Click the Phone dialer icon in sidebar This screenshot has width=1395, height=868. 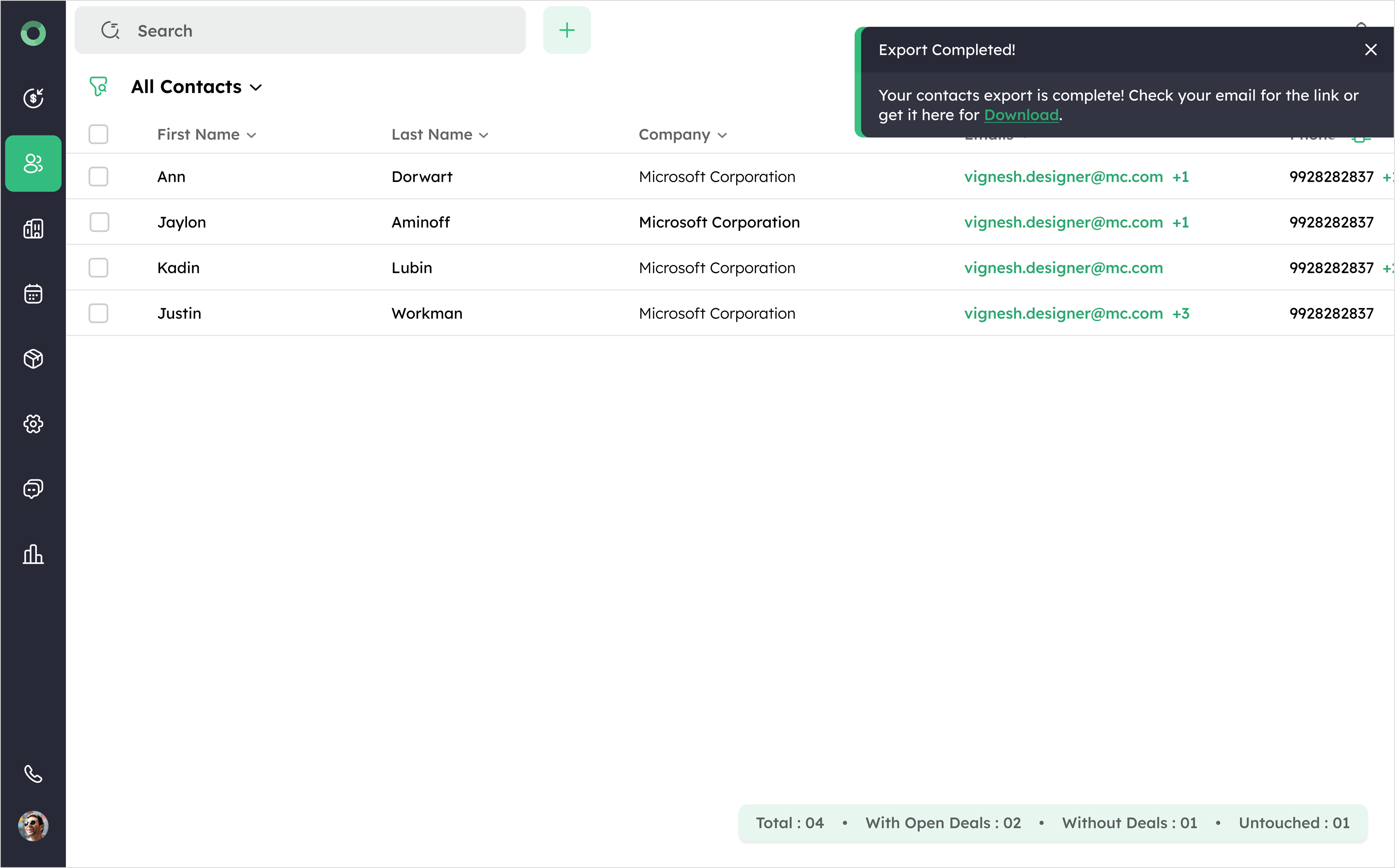(x=33, y=774)
